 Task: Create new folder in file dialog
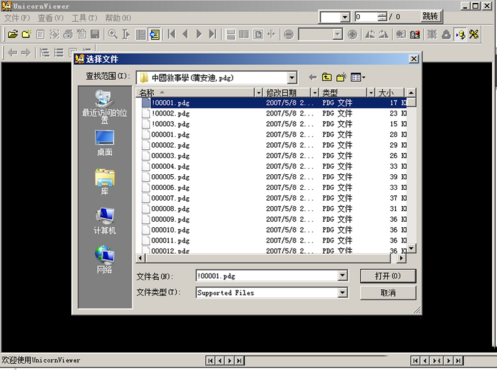[x=341, y=77]
